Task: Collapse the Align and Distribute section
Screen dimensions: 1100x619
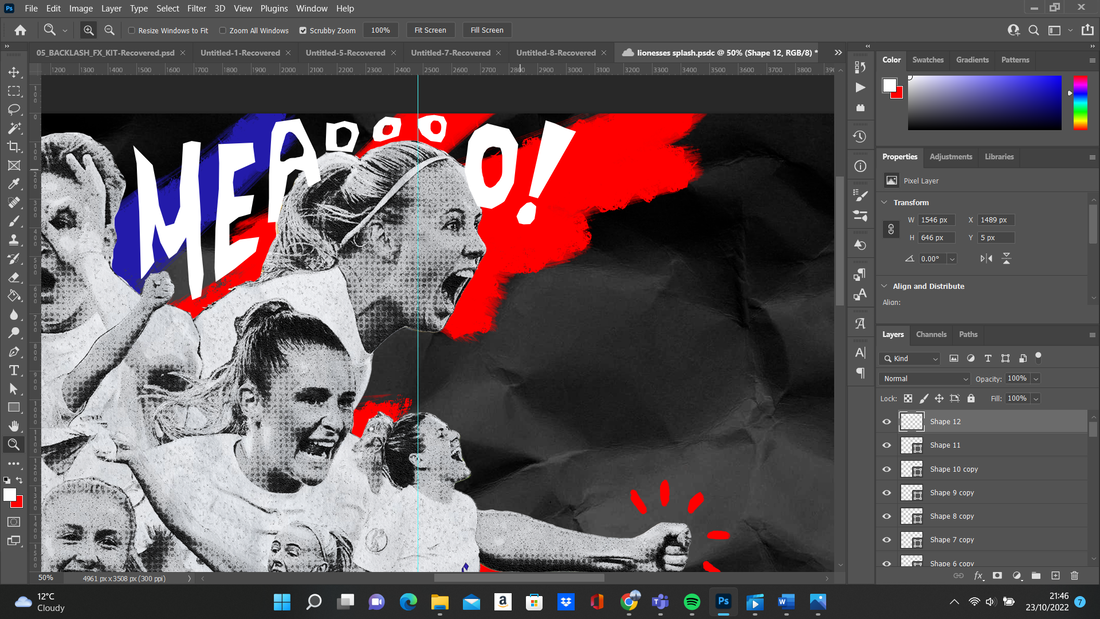Action: 885,286
